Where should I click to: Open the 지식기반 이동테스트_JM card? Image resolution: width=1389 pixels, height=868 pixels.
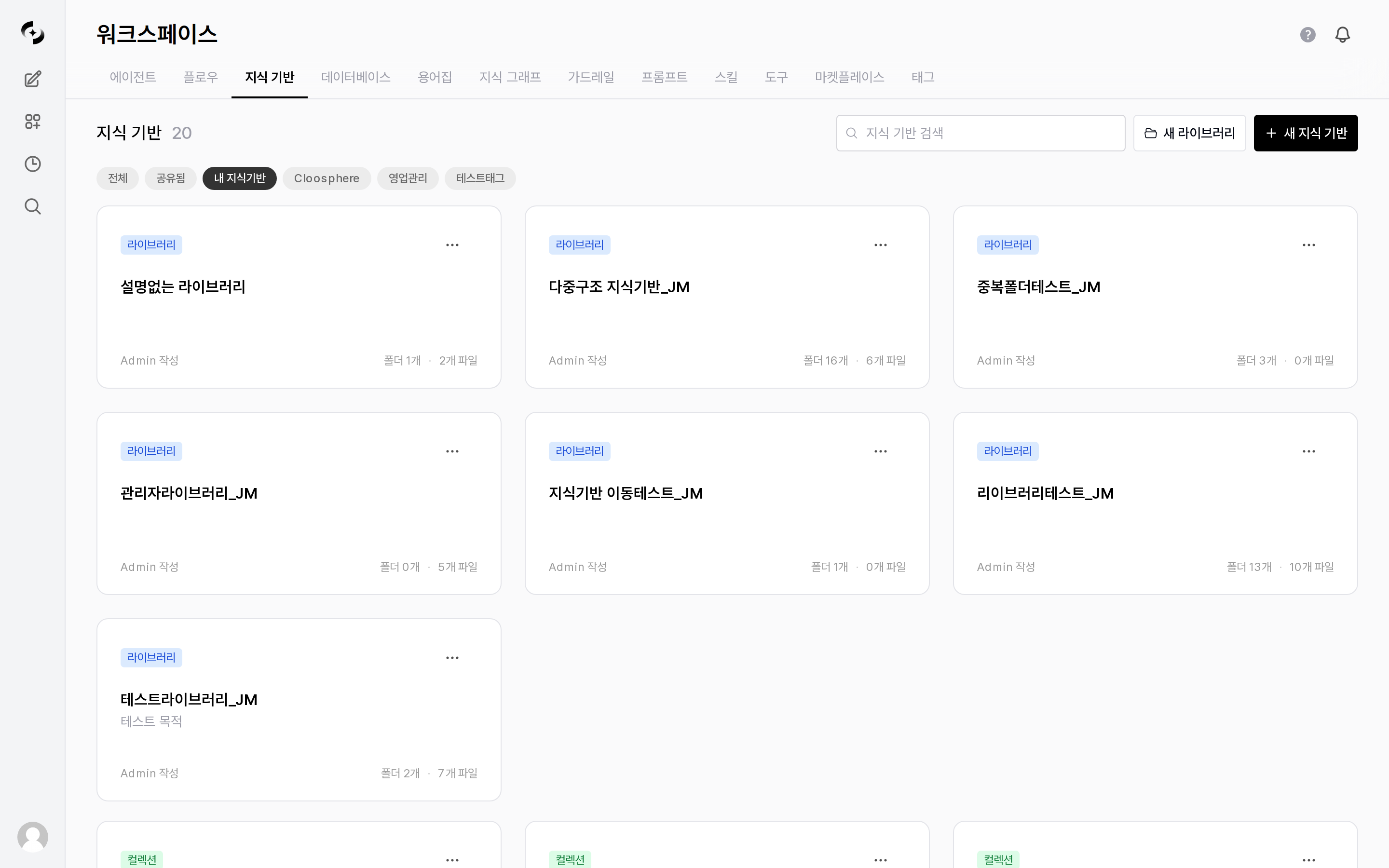727,503
